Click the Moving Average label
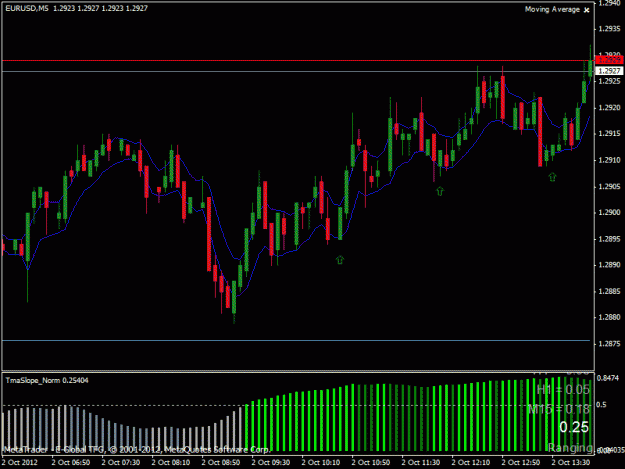This screenshot has height=469, width=625. pyautogui.click(x=552, y=9)
